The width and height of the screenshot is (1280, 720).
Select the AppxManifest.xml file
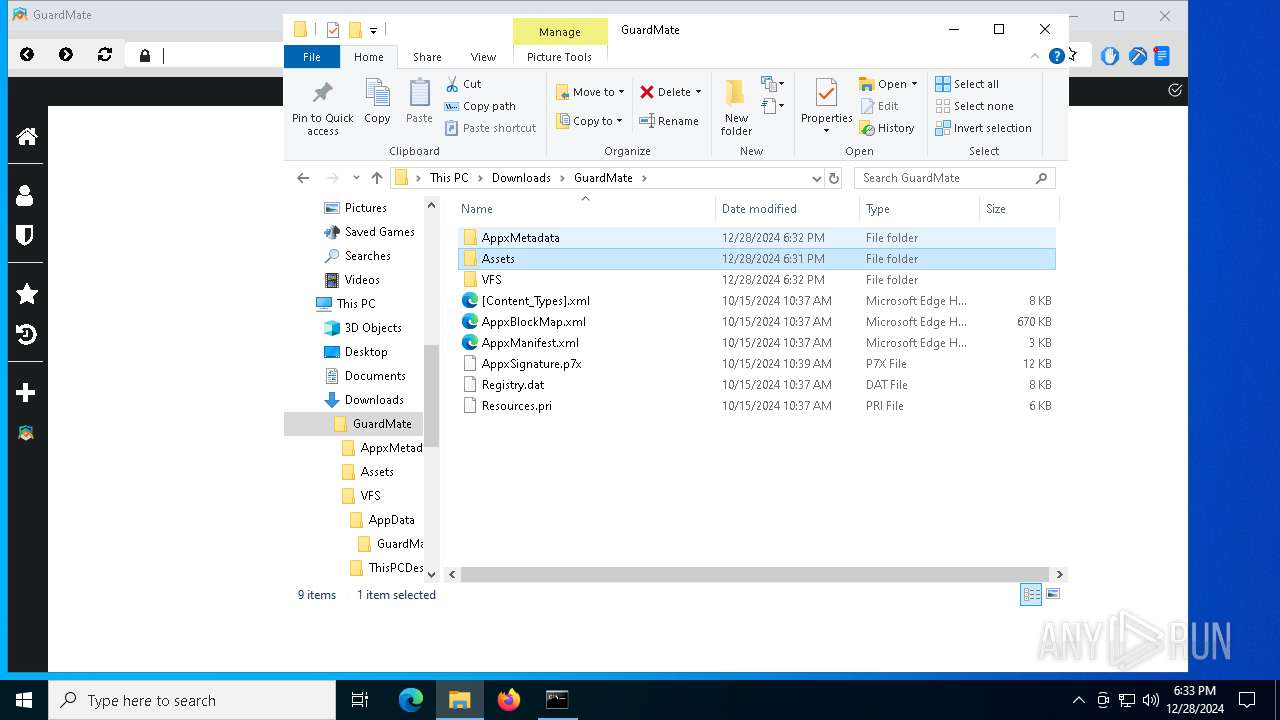tap(756, 343)
